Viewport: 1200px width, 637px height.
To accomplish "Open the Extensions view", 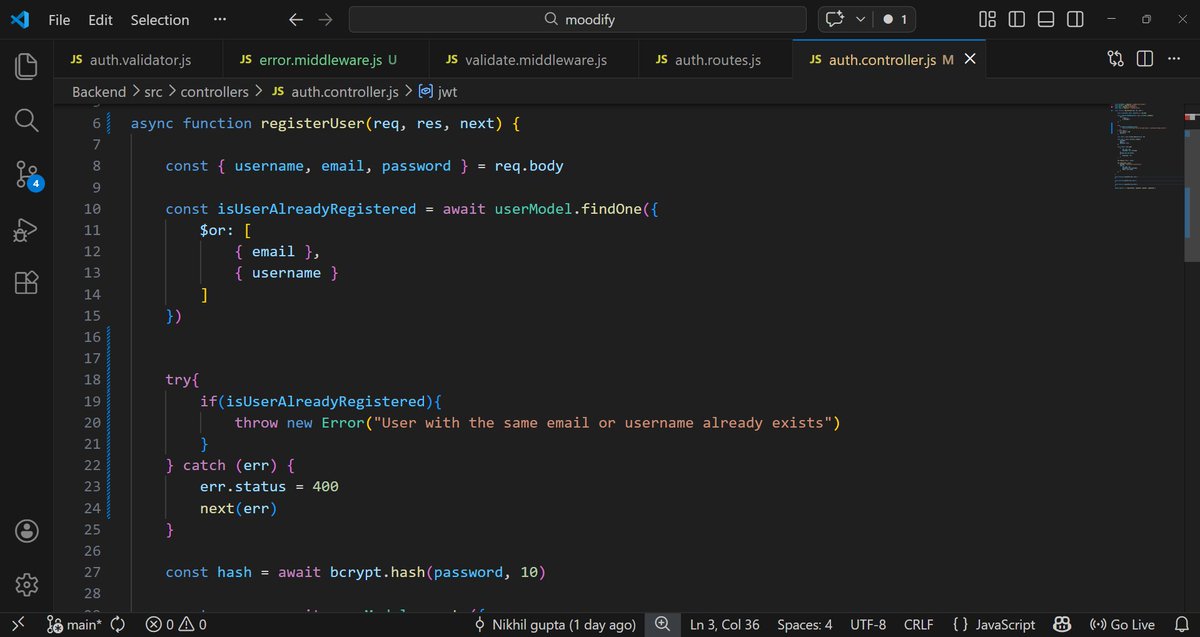I will point(27,284).
